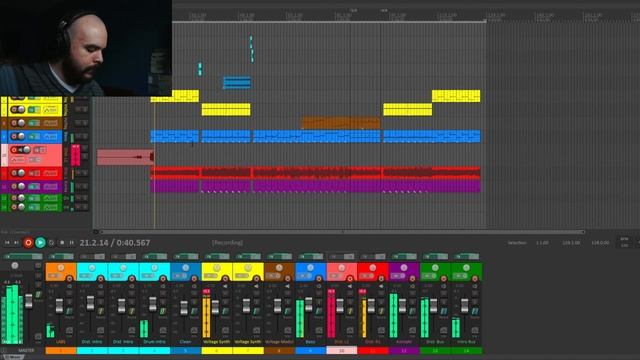
Task: Arm the Drum Intro mixer strip for recording
Action: pyautogui.click(x=163, y=279)
